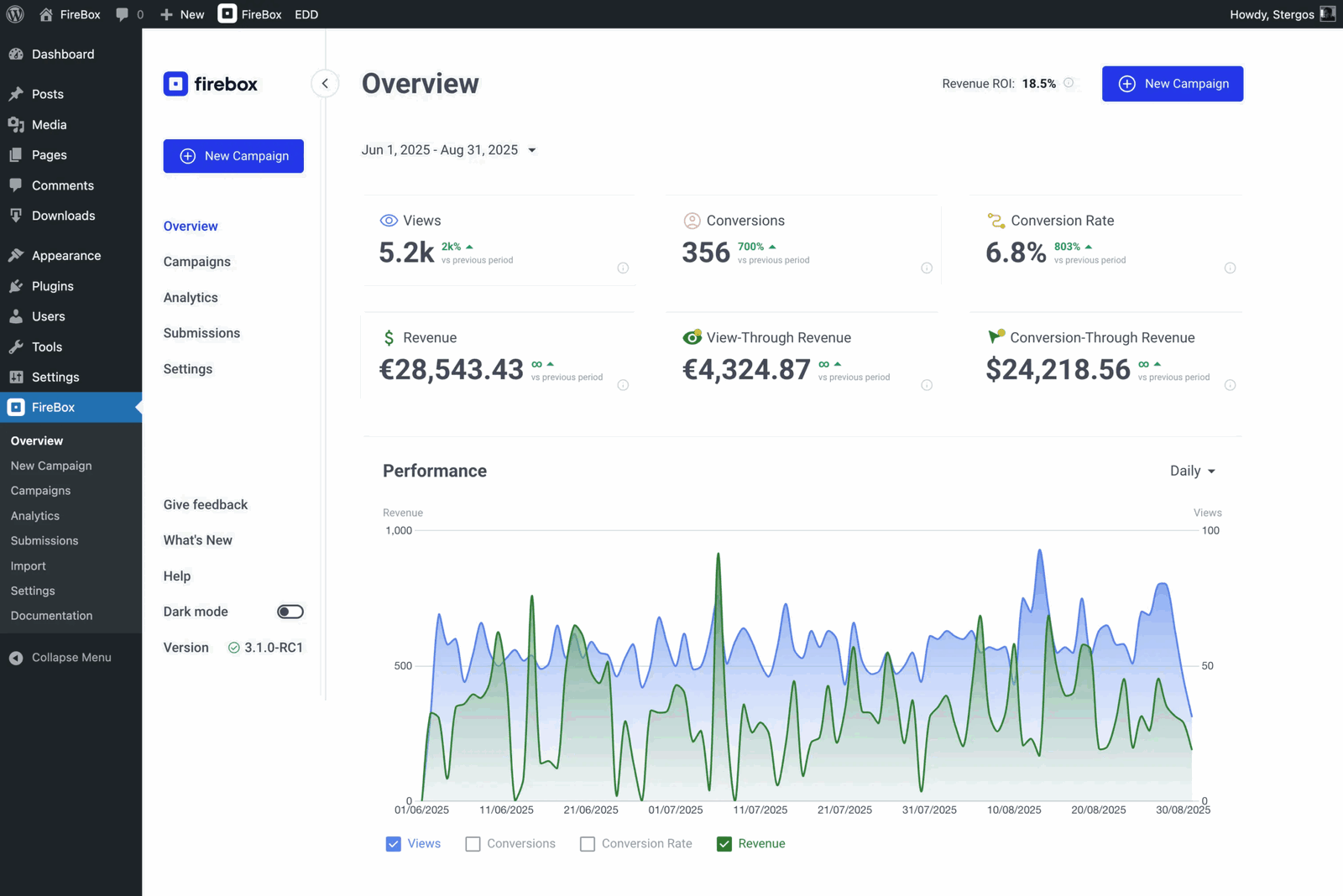
Task: Click the firebox logo in the plugin sidebar
Action: (211, 84)
